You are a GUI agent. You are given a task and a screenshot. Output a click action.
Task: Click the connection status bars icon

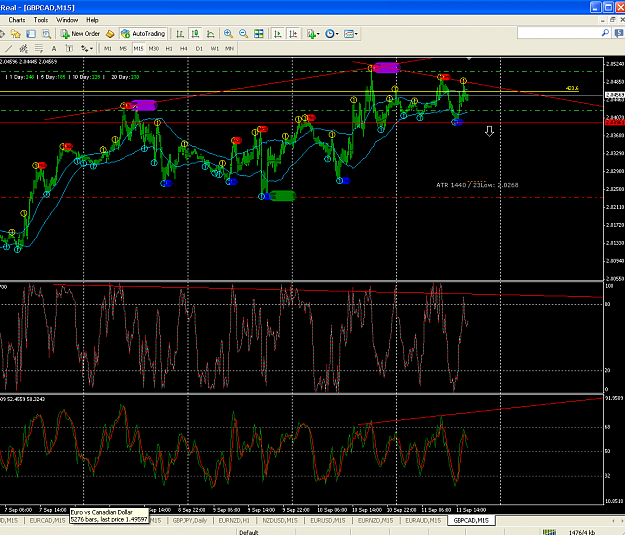[x=549, y=532]
